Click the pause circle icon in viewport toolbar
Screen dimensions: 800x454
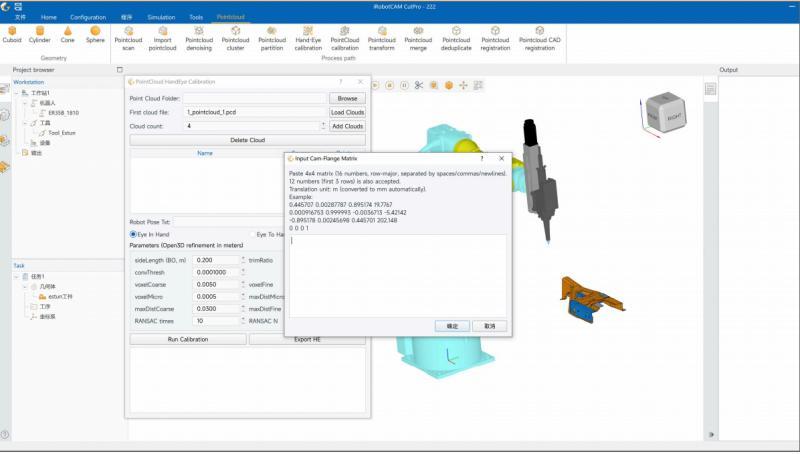[404, 85]
